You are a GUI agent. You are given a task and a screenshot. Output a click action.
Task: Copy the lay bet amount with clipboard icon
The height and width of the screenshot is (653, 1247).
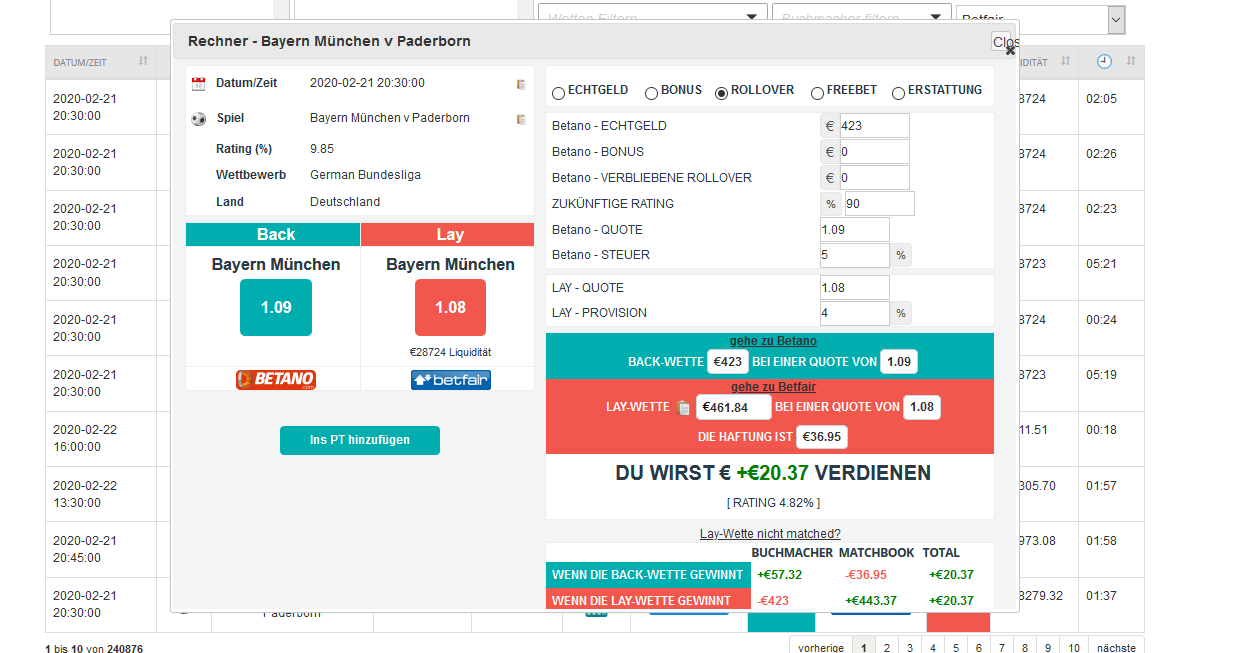(x=683, y=407)
